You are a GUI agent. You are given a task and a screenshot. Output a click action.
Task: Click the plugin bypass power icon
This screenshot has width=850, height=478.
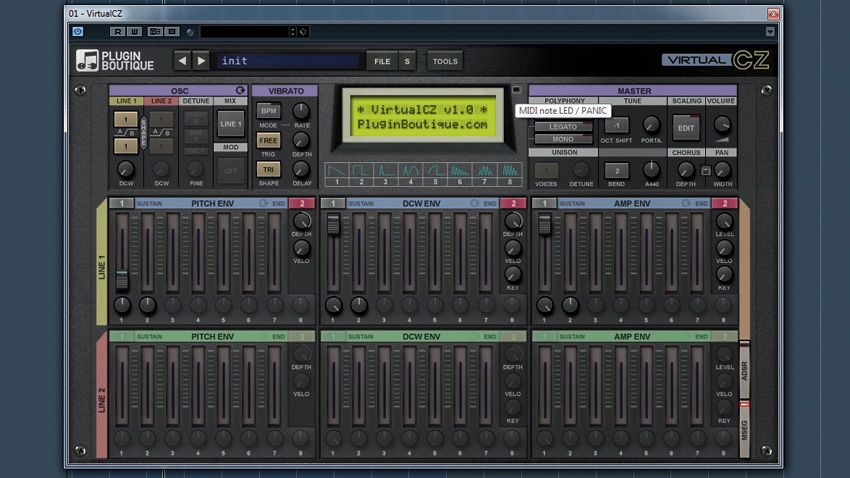click(x=78, y=31)
